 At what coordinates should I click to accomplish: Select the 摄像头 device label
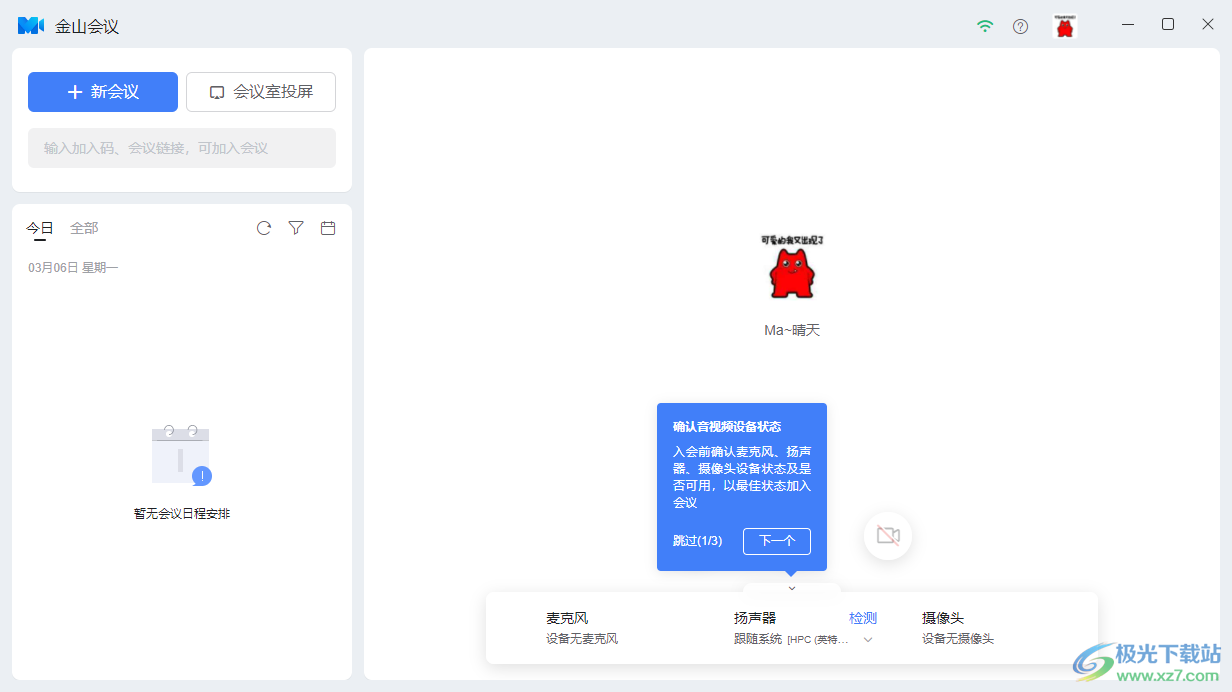click(x=943, y=618)
